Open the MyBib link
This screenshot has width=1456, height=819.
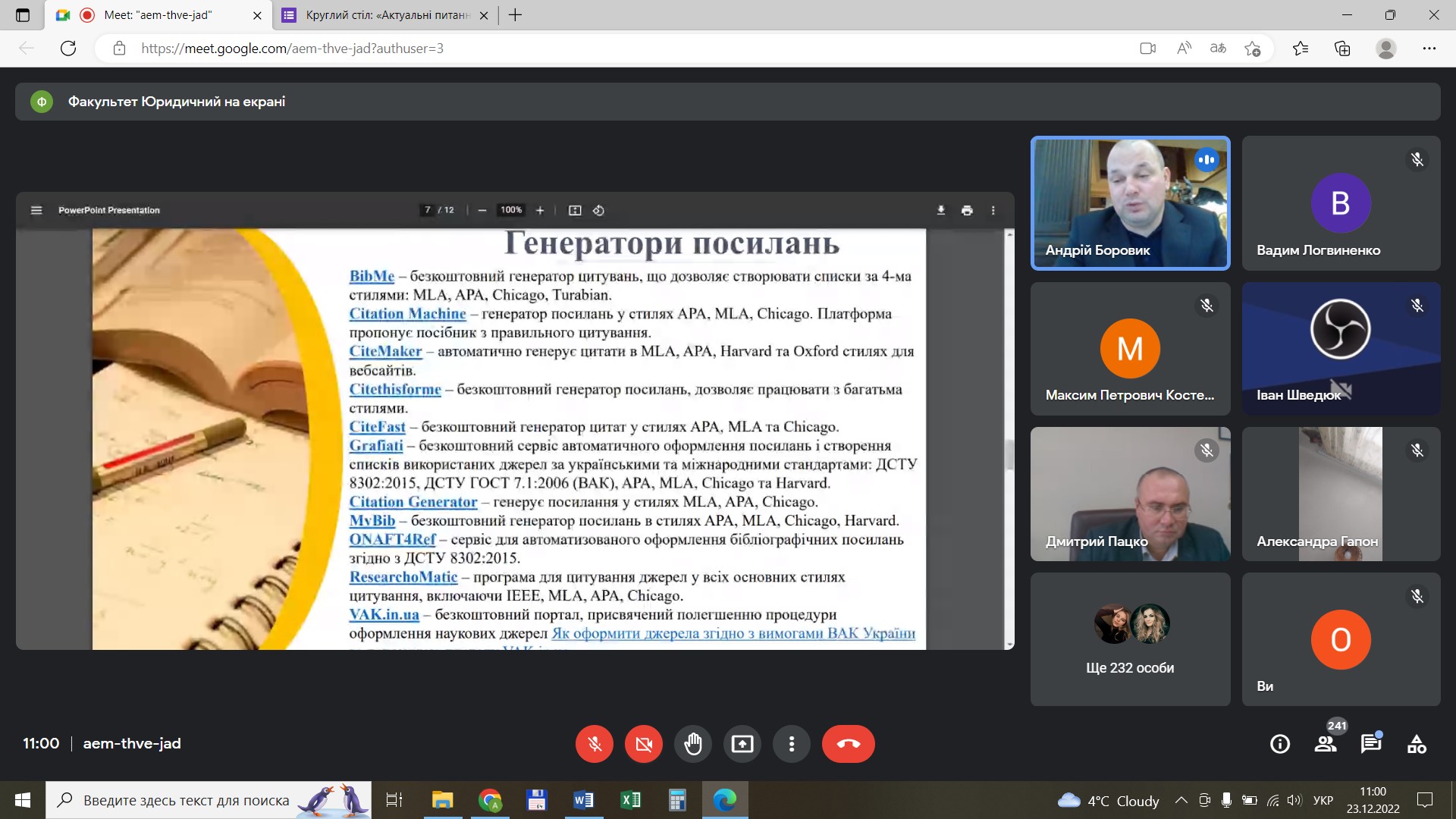click(x=372, y=521)
